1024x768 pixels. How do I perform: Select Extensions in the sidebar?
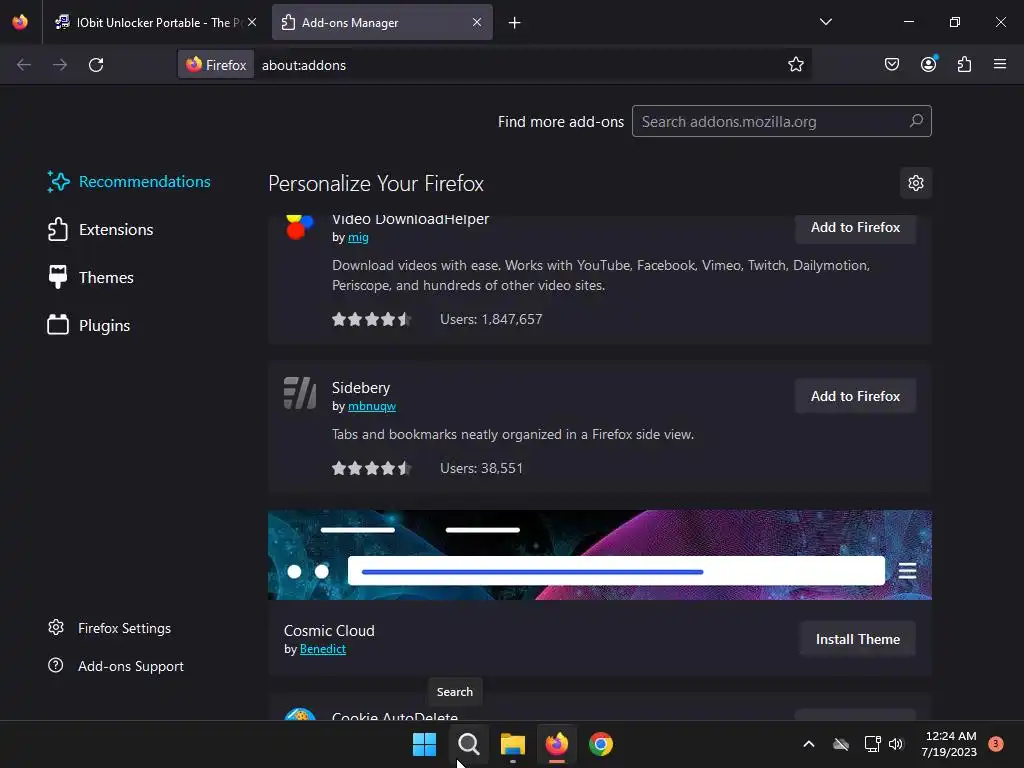tap(100, 230)
